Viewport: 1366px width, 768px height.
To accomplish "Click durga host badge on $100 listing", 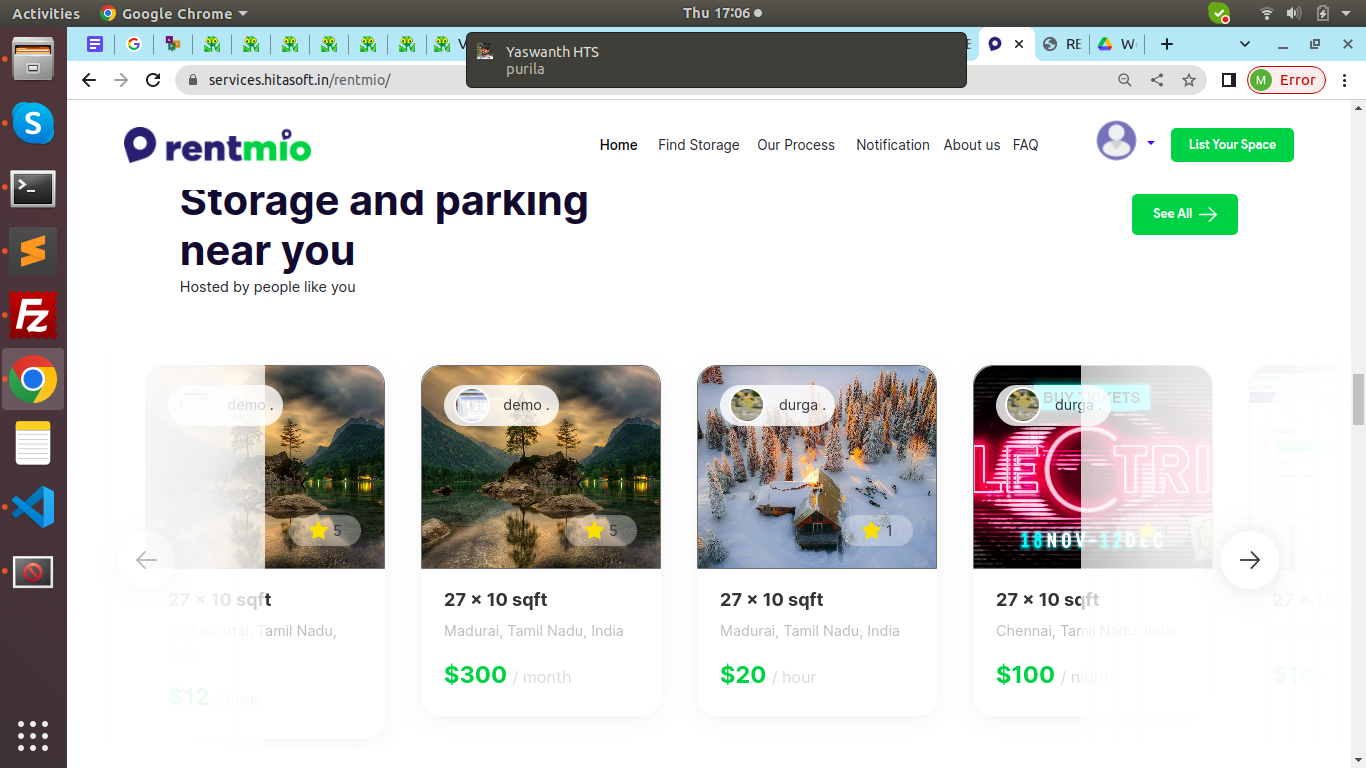I will 1053,405.
